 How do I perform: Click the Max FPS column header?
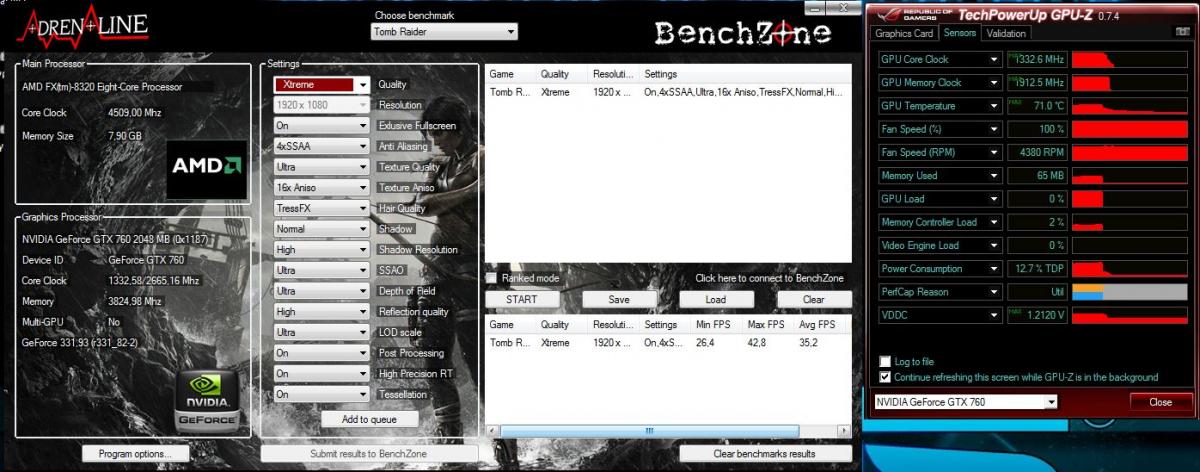coord(767,325)
